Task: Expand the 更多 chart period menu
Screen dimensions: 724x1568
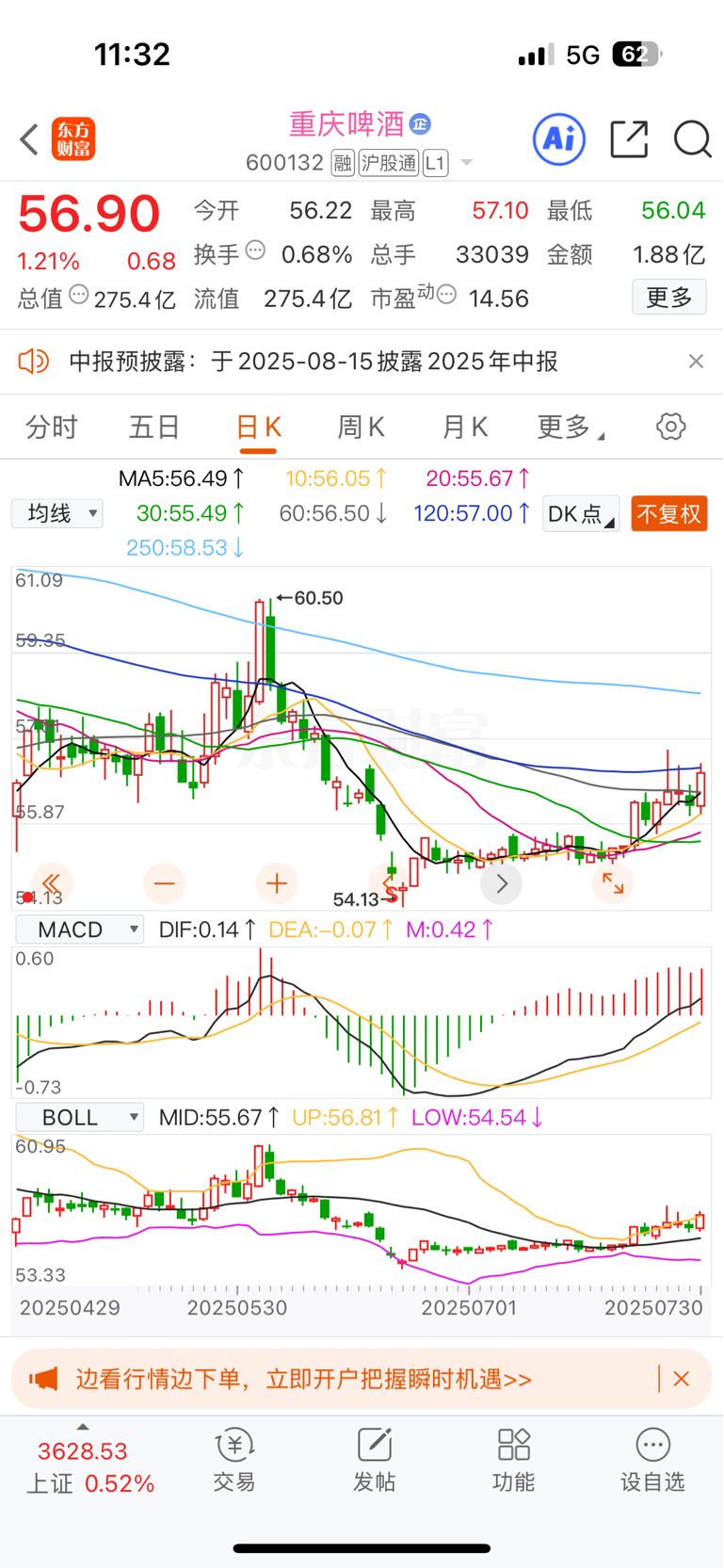Action: pos(570,428)
